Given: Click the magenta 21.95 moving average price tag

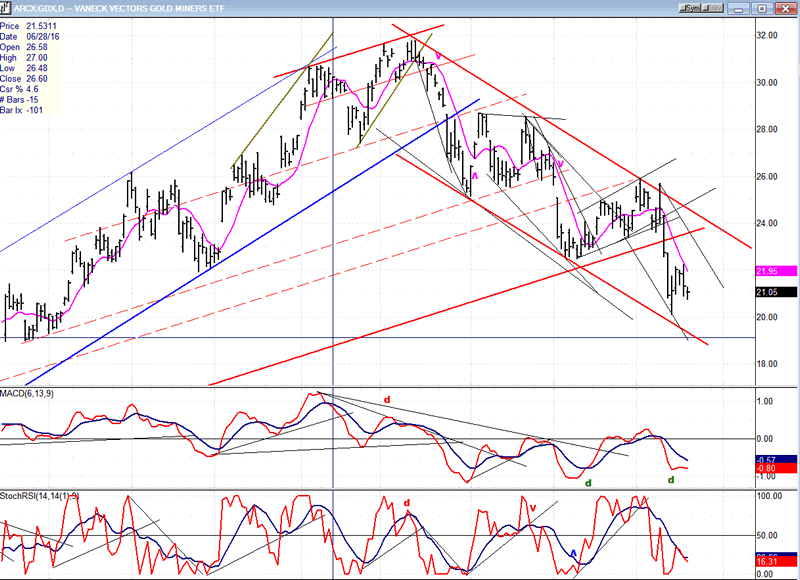Looking at the screenshot, I should coord(776,271).
